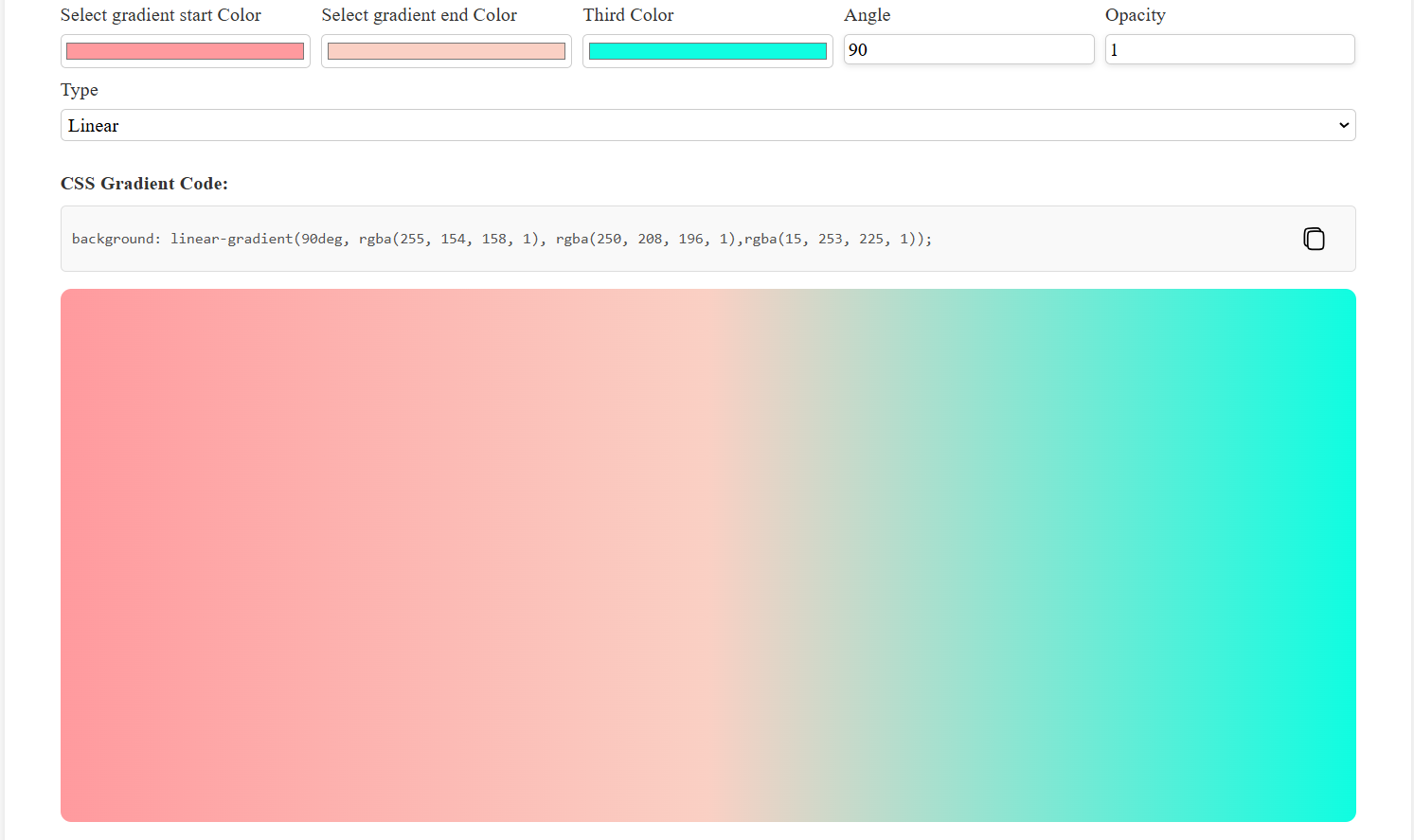Open the Third Color picker
This screenshot has height=840, width=1414.
(707, 51)
